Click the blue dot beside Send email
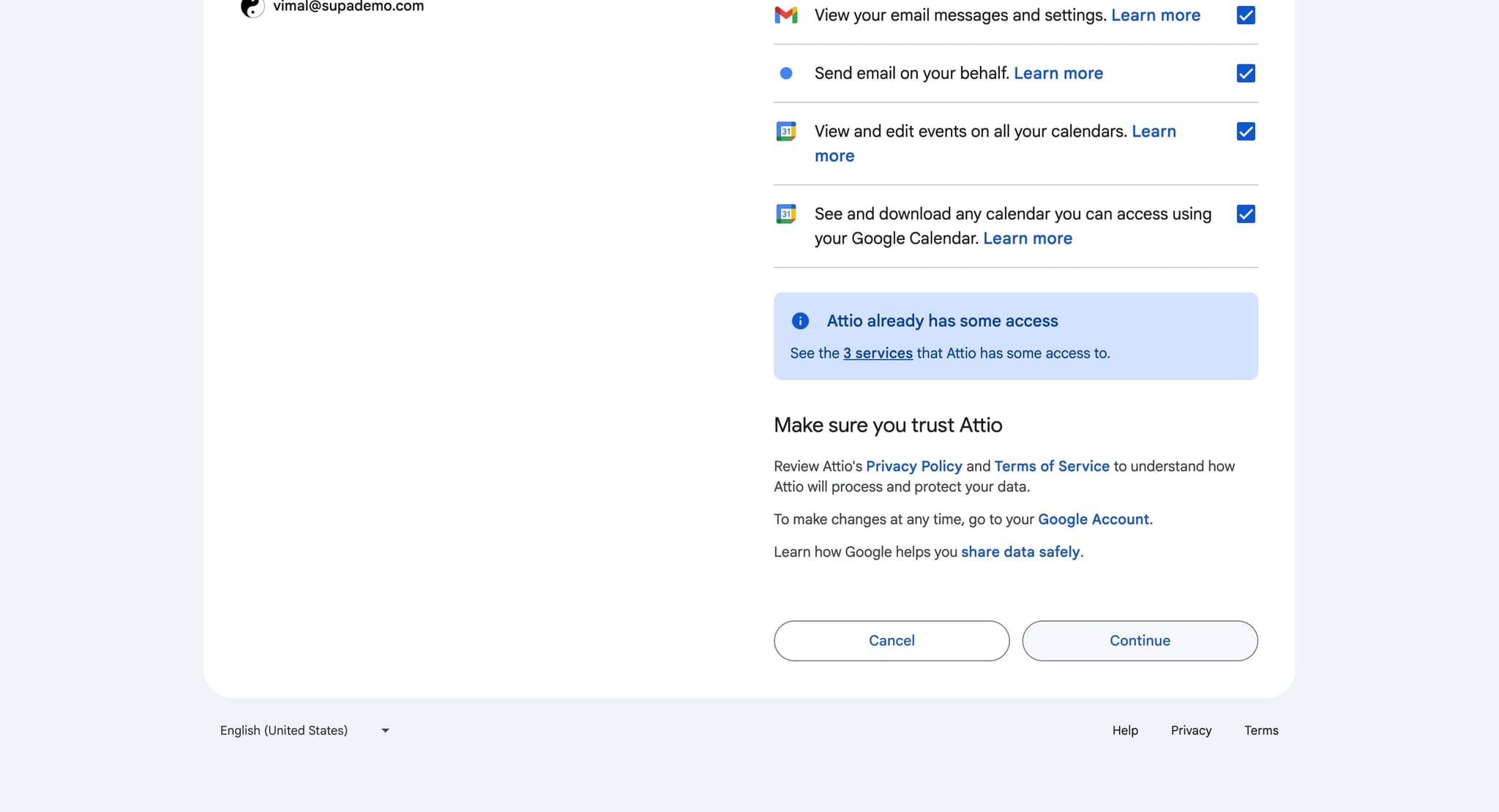The width and height of the screenshot is (1499, 812). (785, 73)
